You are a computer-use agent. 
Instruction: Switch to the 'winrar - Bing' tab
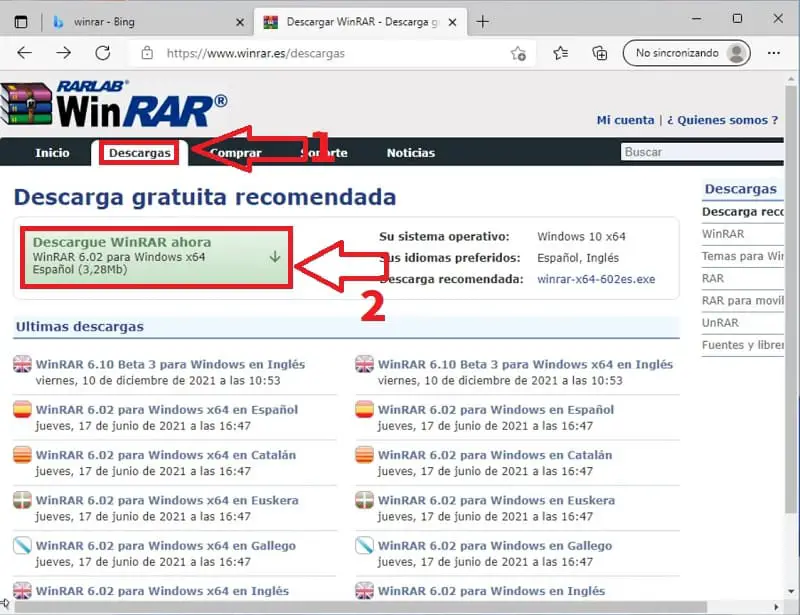click(x=148, y=22)
